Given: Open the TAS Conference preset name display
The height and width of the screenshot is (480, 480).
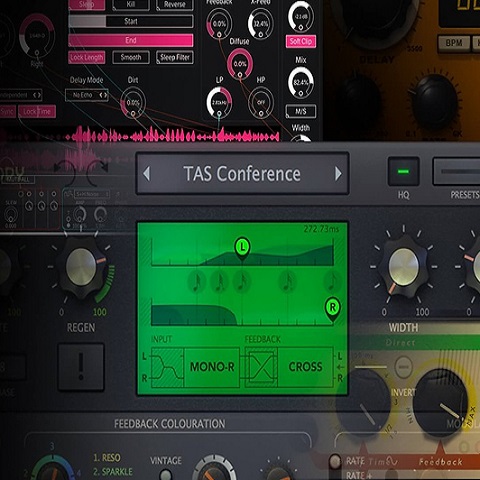Looking at the screenshot, I should (242, 174).
